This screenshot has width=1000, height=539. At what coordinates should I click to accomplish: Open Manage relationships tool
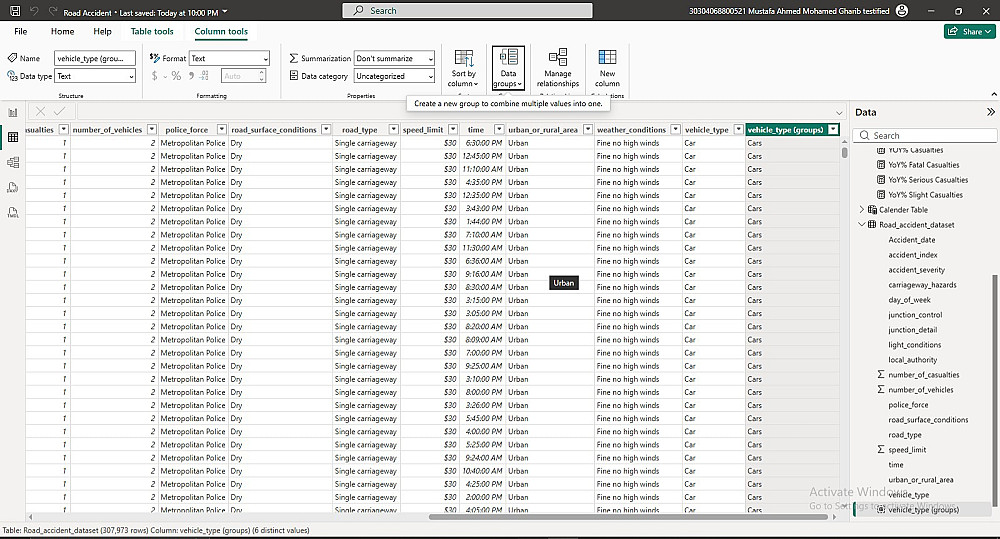[x=557, y=68]
